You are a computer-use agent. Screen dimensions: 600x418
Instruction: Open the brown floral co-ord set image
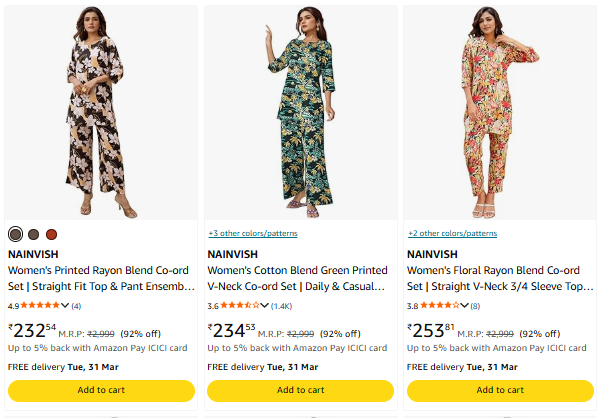(101, 112)
